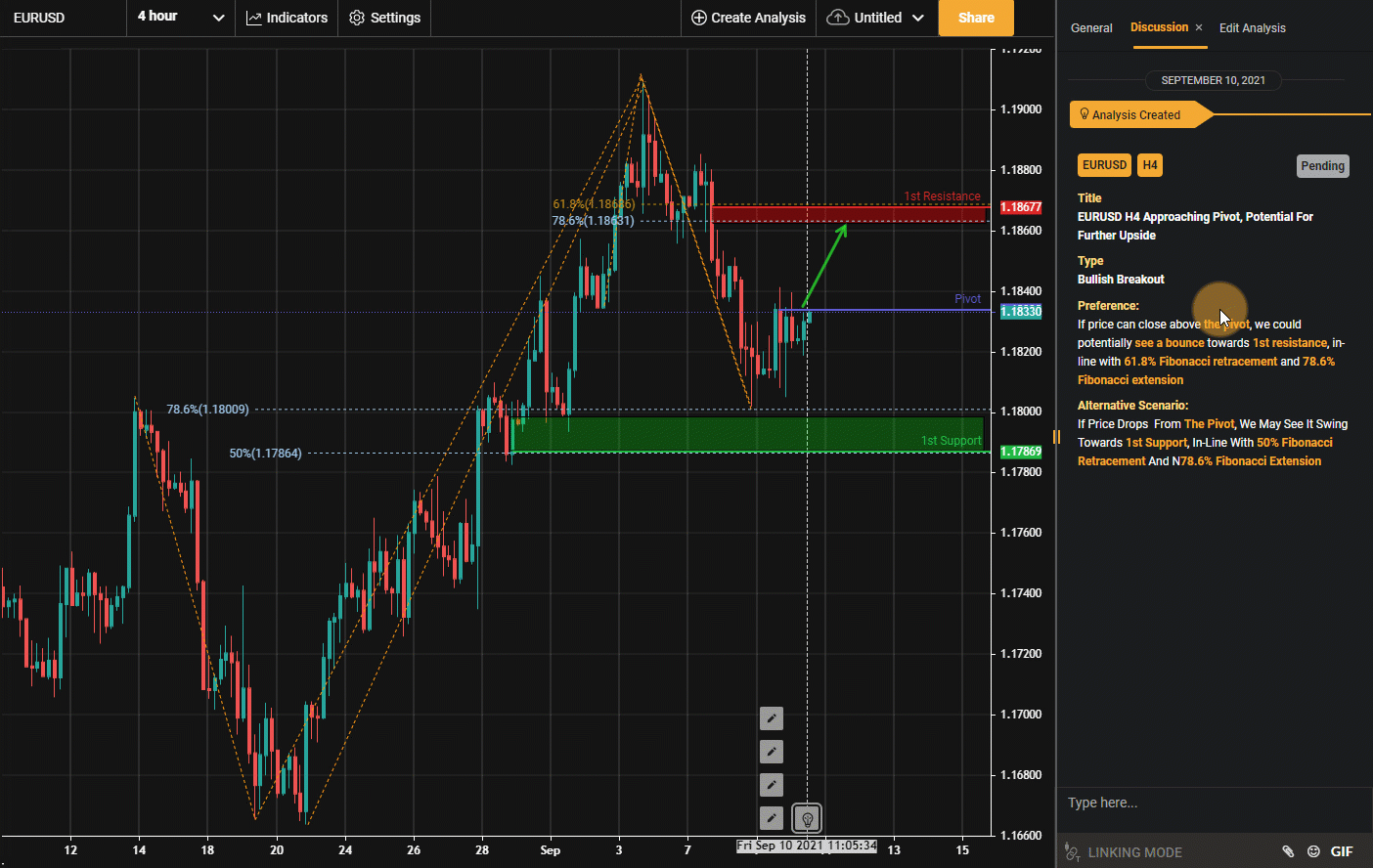Click the 78.6%(1.18631) Fibonacci label

tap(593, 221)
